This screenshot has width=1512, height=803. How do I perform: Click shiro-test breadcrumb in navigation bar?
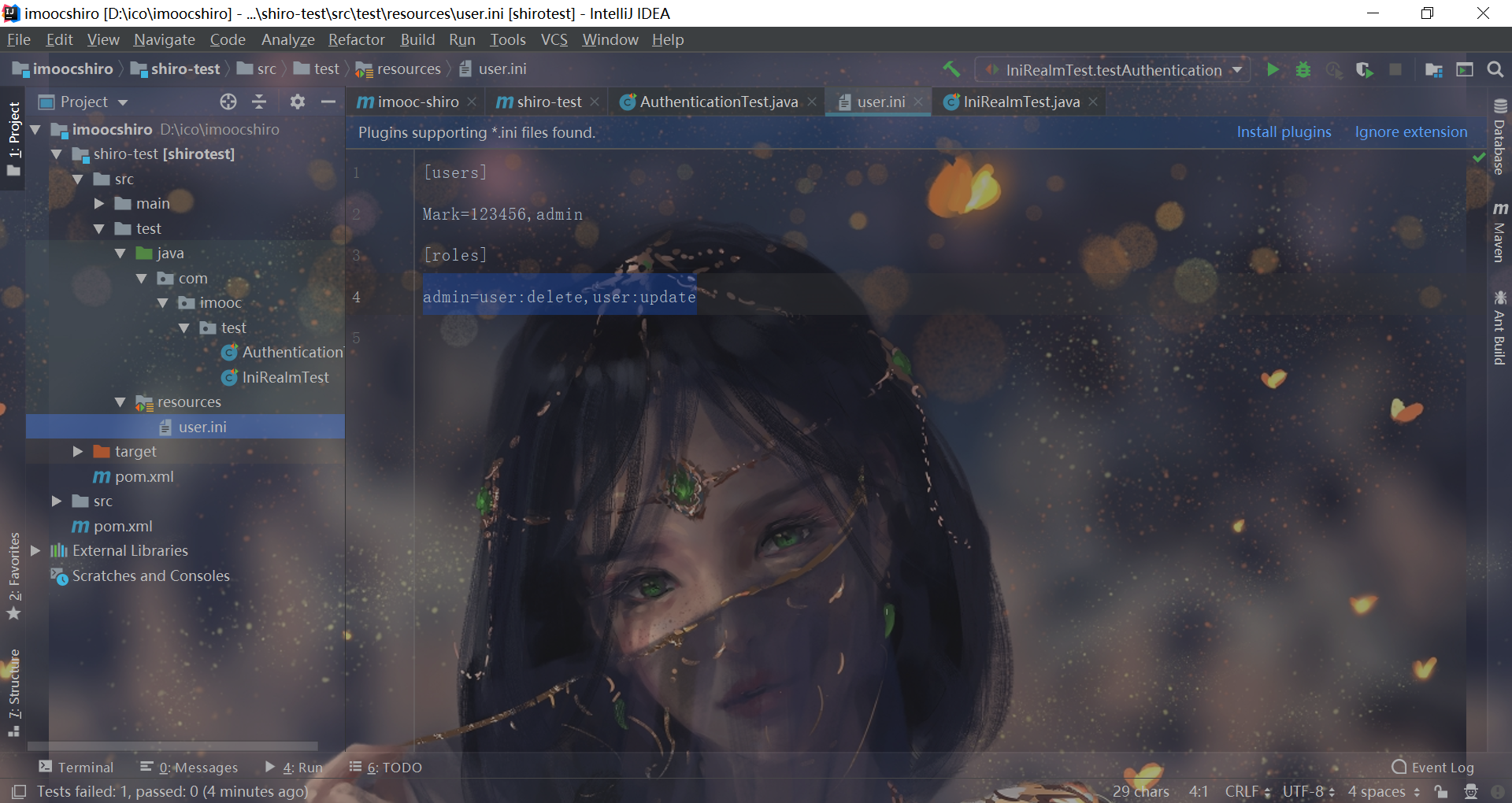[x=176, y=69]
